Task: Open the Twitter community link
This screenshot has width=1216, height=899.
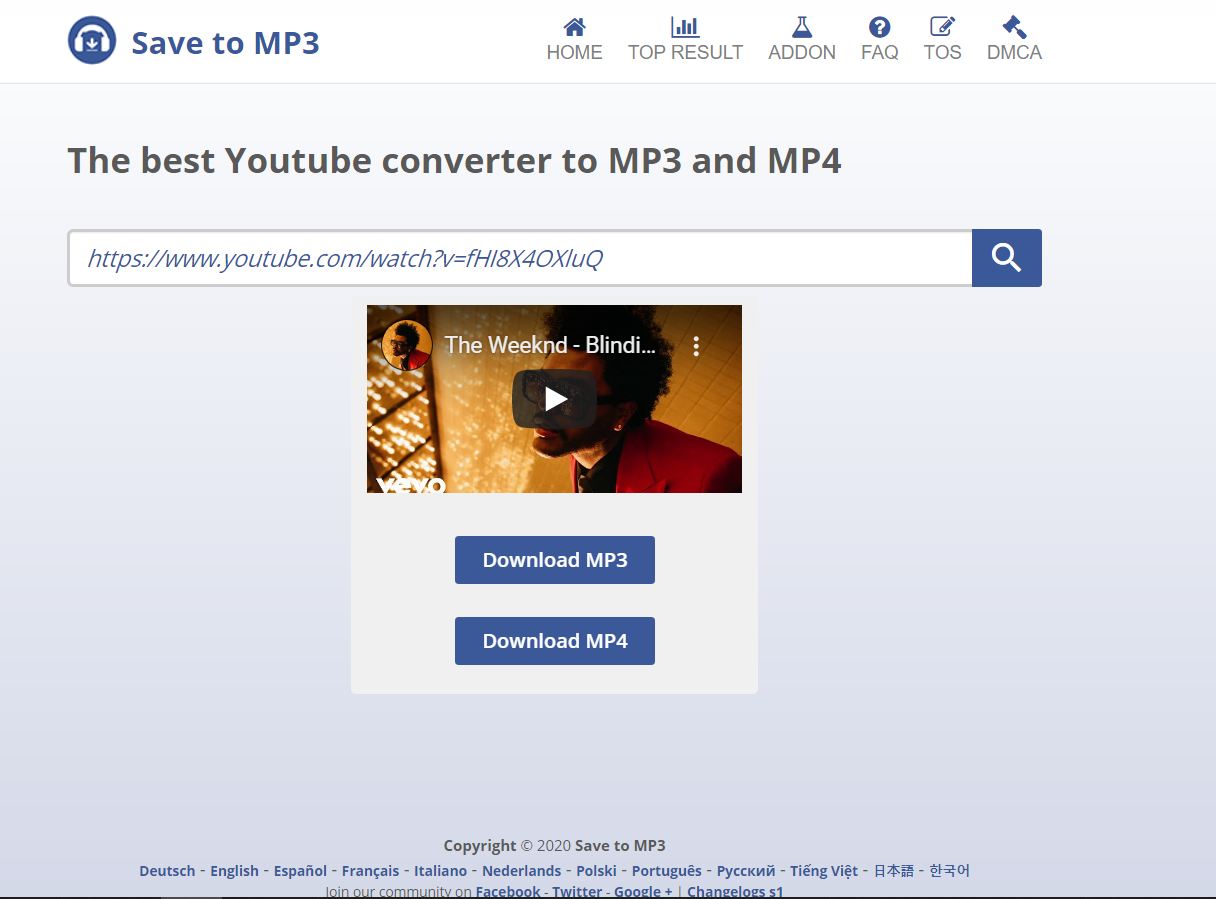Action: coord(577,891)
